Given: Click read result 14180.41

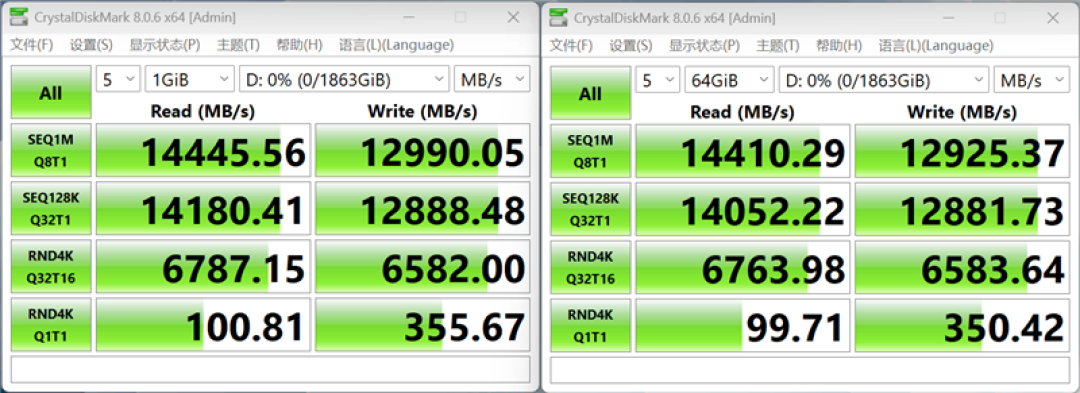Looking at the screenshot, I should [203, 209].
